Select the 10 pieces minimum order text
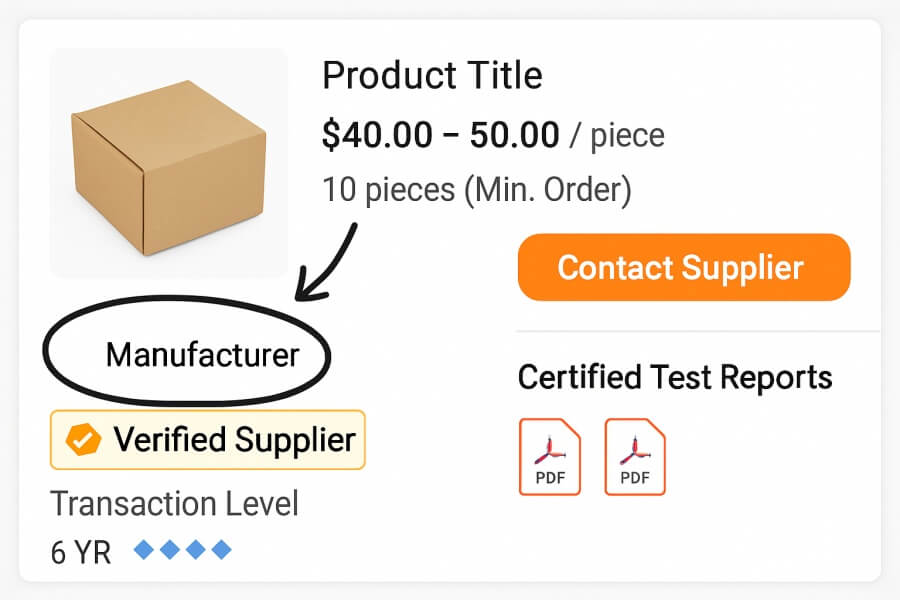 (389, 188)
